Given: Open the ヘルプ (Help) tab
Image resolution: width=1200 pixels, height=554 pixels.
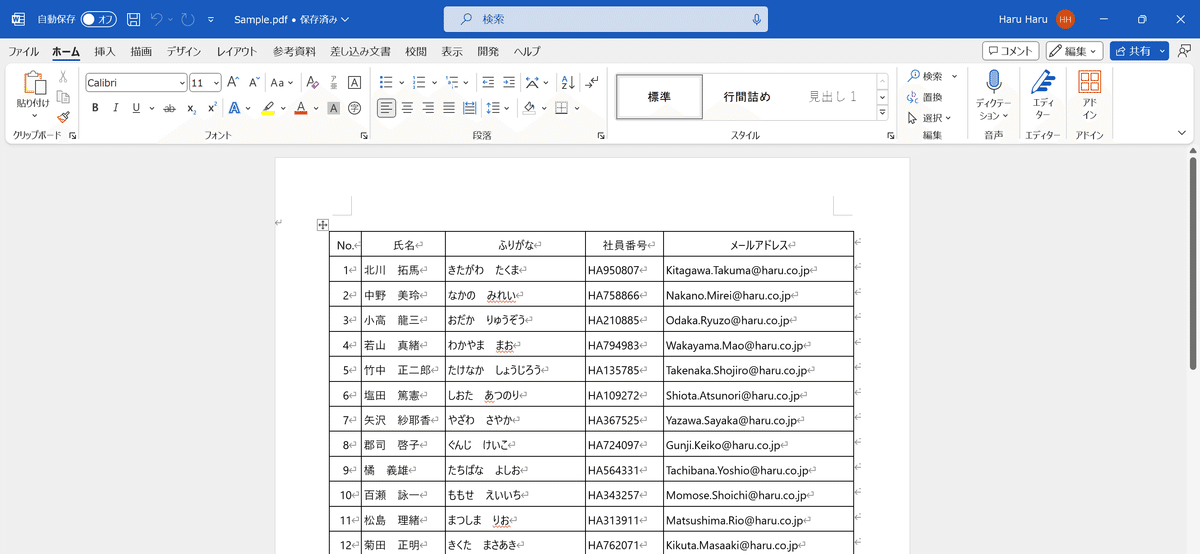Looking at the screenshot, I should [527, 51].
